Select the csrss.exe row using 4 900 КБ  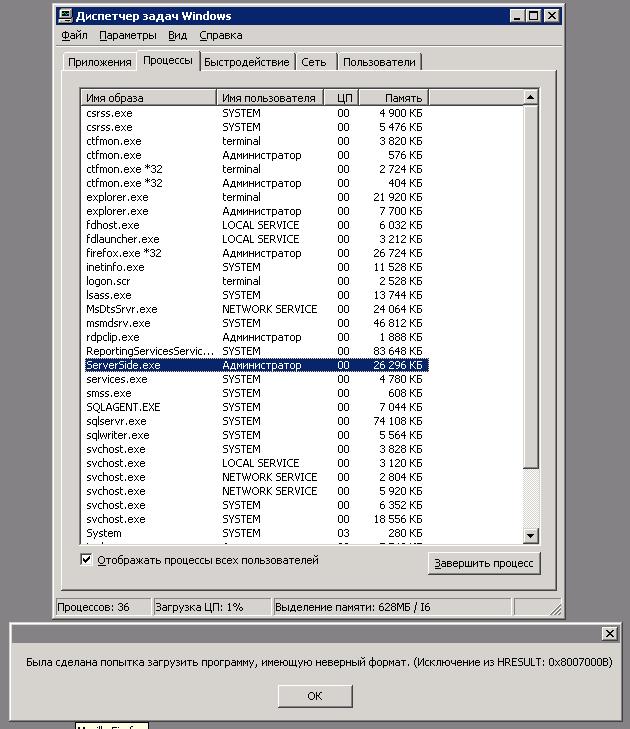tap(256, 113)
